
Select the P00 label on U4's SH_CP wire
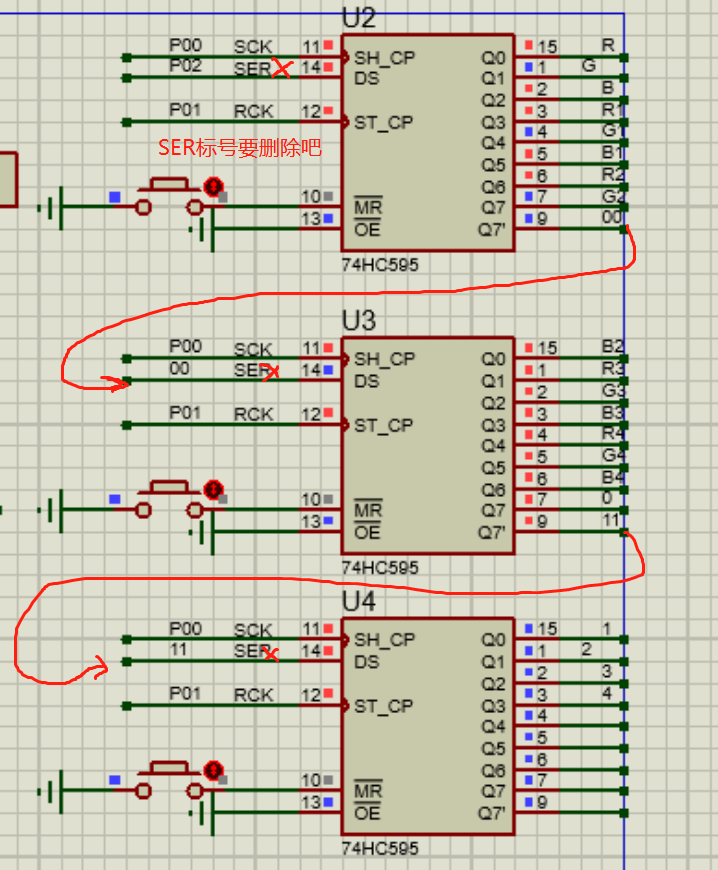pyautogui.click(x=185, y=629)
